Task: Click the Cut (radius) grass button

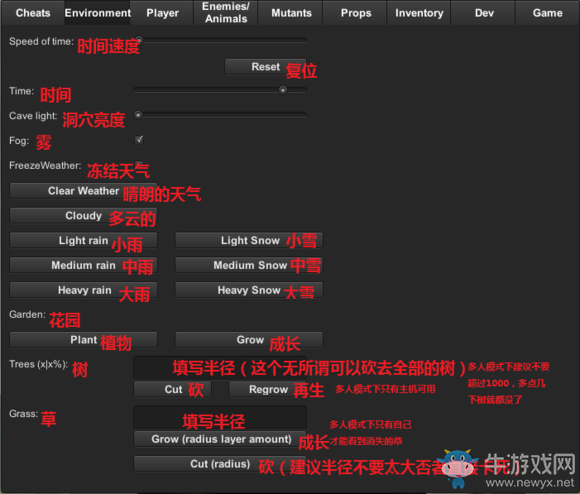Action: point(220,464)
